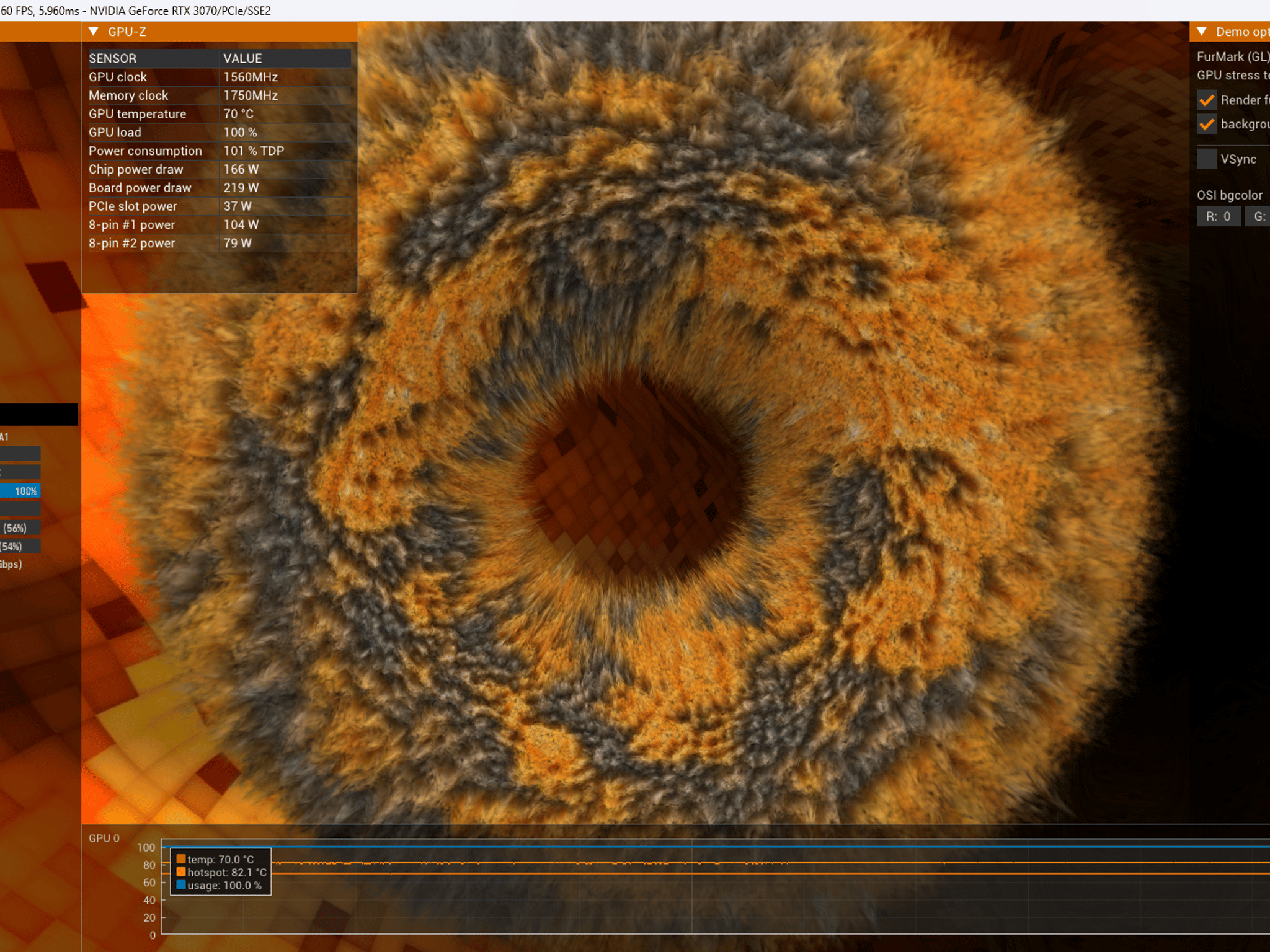This screenshot has width=1270, height=952.
Task: Click the orange temp legend swatch
Action: pos(181,859)
